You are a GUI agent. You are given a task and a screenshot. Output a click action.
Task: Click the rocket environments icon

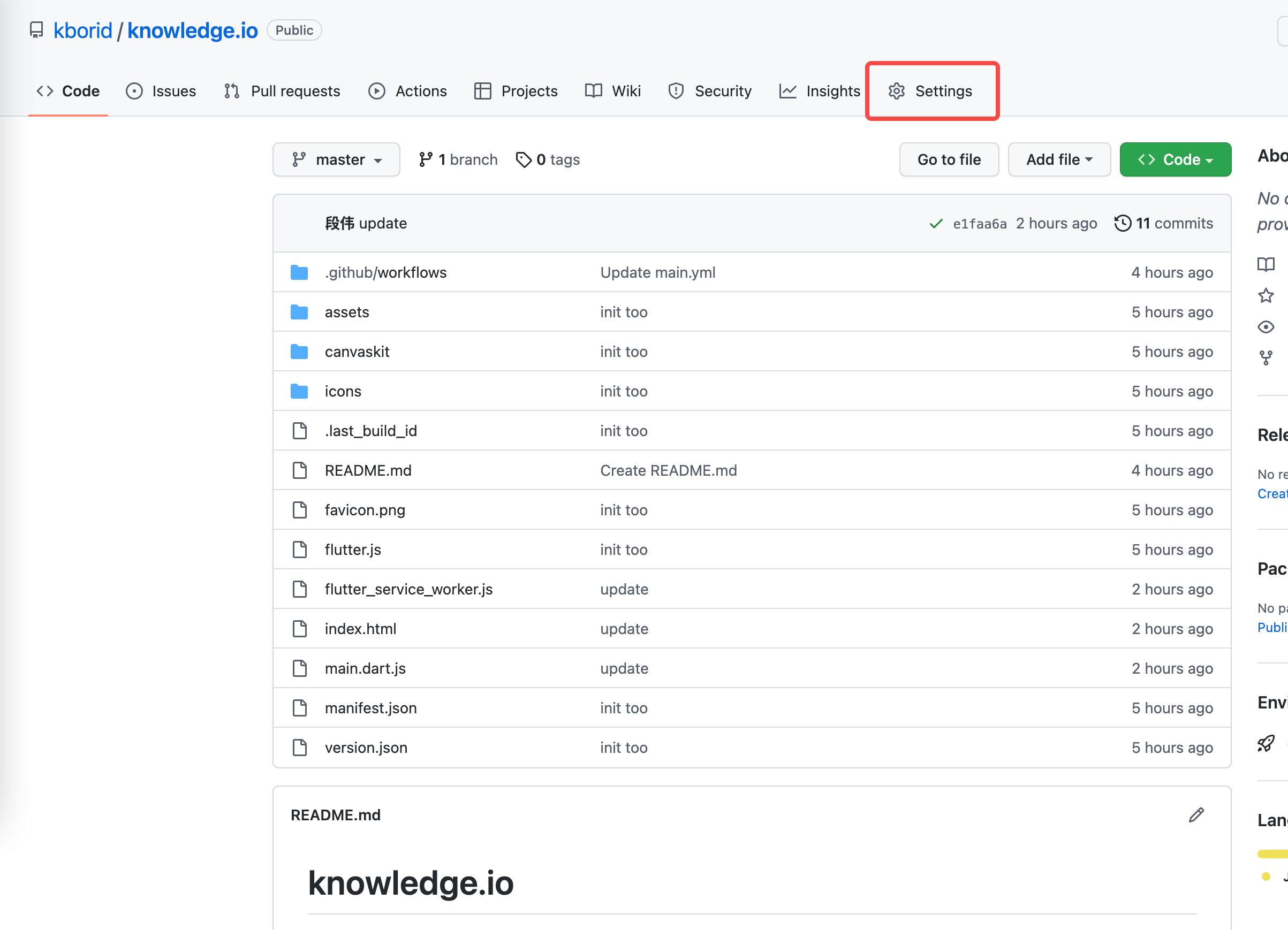[x=1266, y=743]
